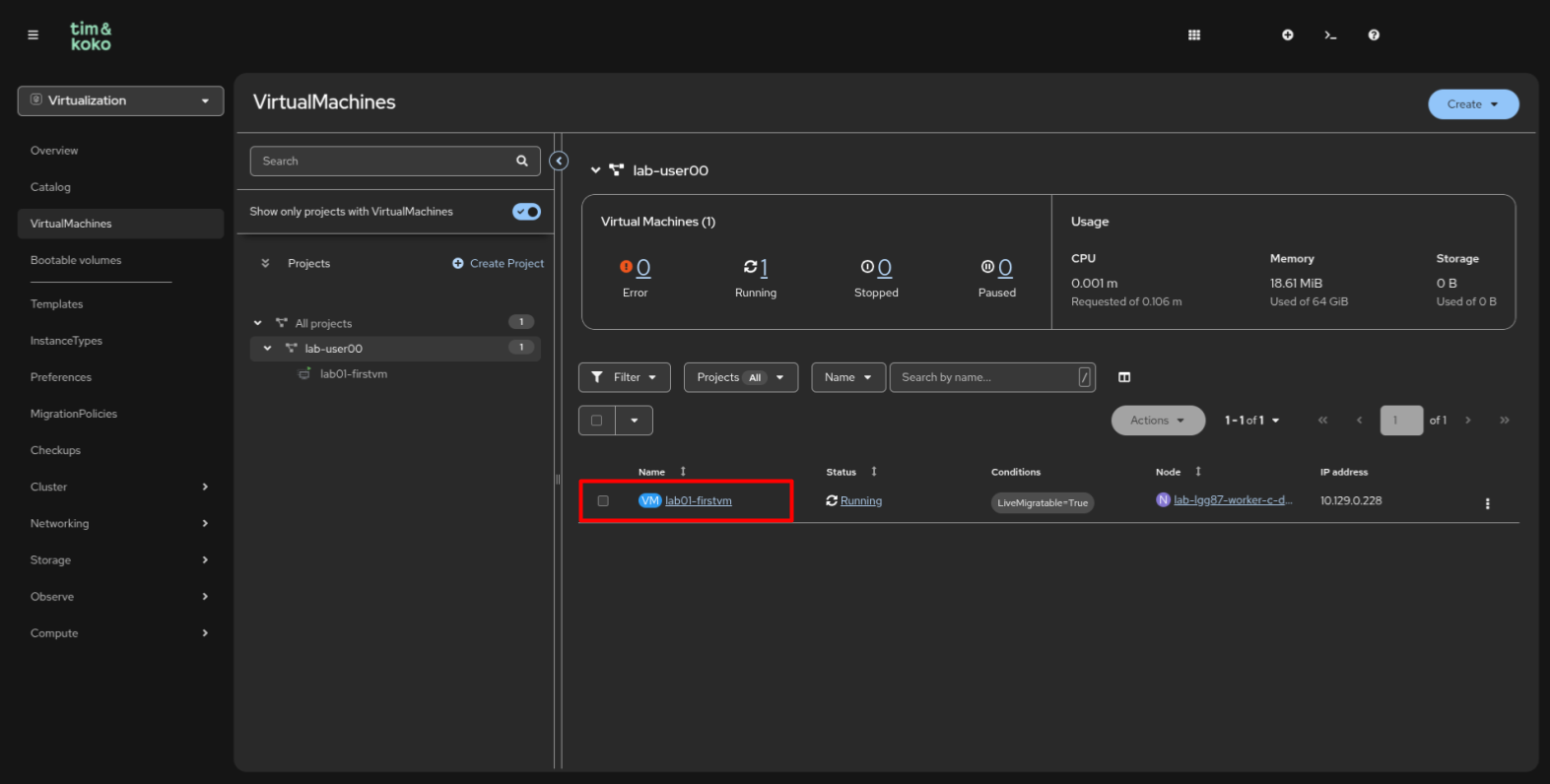
Task: Check the lab01-firstvm row checkbox
Action: tap(603, 501)
